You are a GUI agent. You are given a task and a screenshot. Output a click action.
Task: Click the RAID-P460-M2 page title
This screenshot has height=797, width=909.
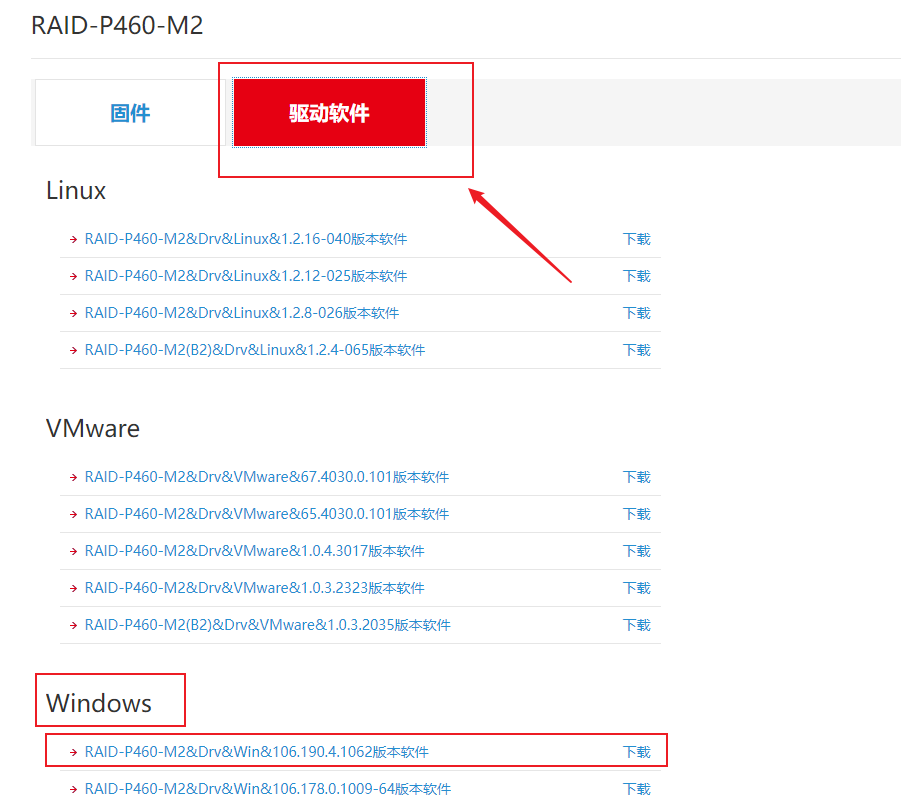pyautogui.click(x=117, y=26)
